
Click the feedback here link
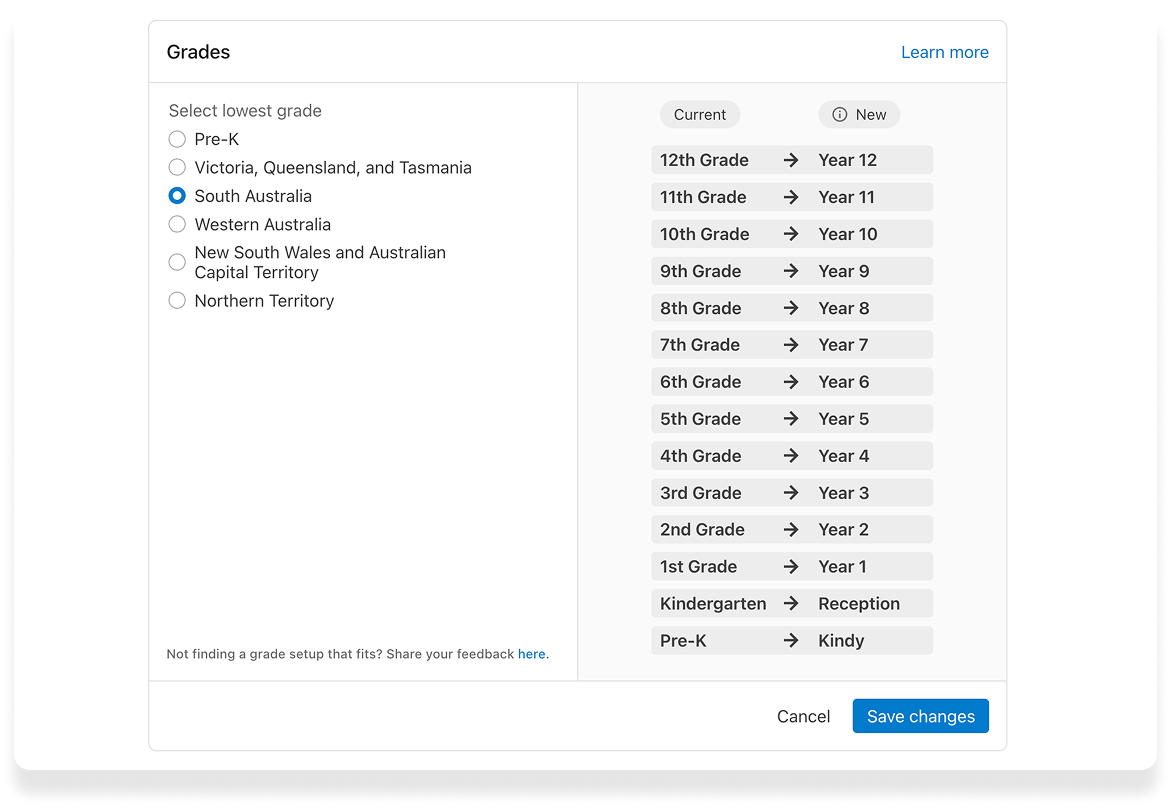pyautogui.click(x=531, y=654)
